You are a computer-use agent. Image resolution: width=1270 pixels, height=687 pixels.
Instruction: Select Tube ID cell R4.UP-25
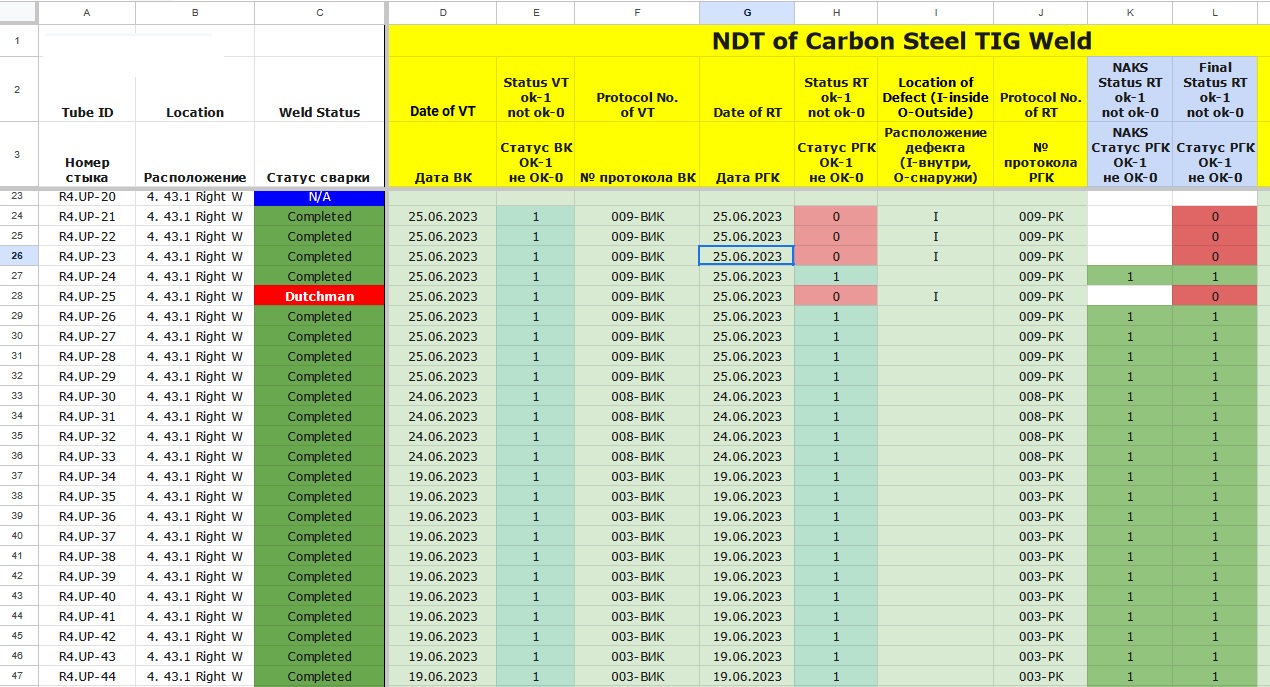pyautogui.click(x=87, y=296)
